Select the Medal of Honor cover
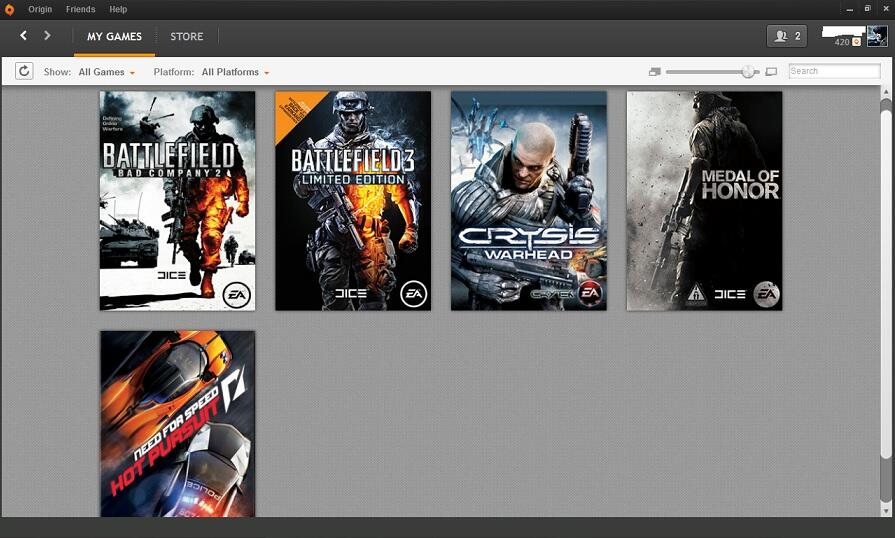895x538 pixels. (x=704, y=201)
